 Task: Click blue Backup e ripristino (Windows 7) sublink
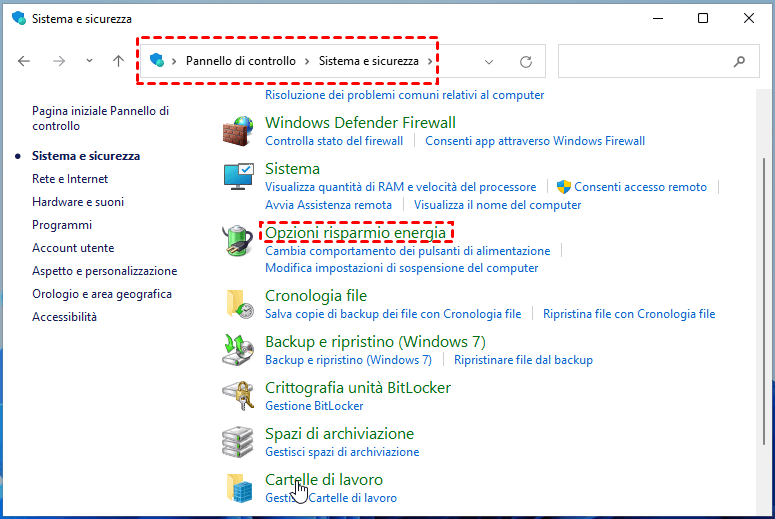coord(348,360)
